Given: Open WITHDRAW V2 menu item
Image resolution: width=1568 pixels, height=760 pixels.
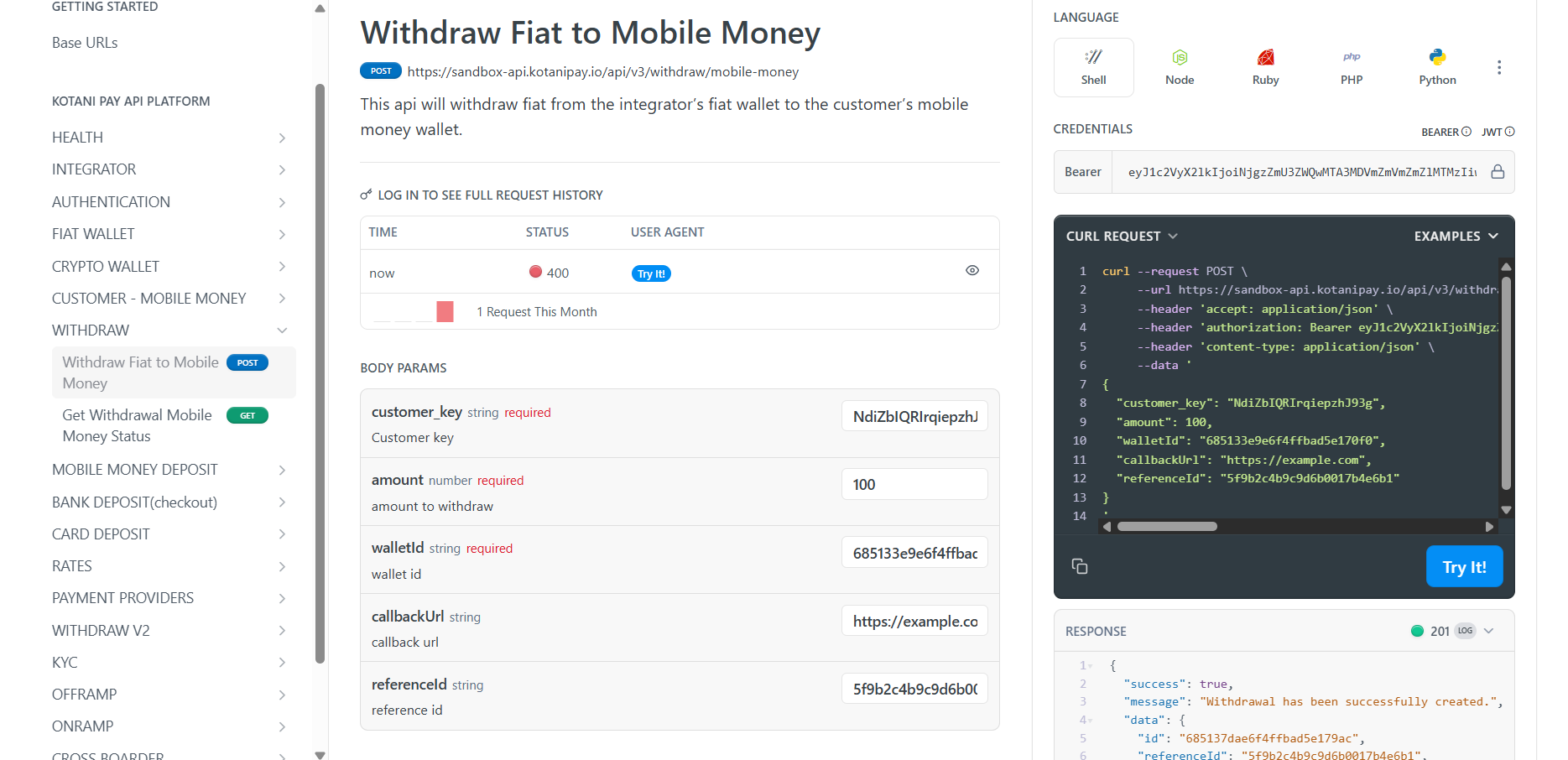Looking at the screenshot, I should (x=169, y=631).
